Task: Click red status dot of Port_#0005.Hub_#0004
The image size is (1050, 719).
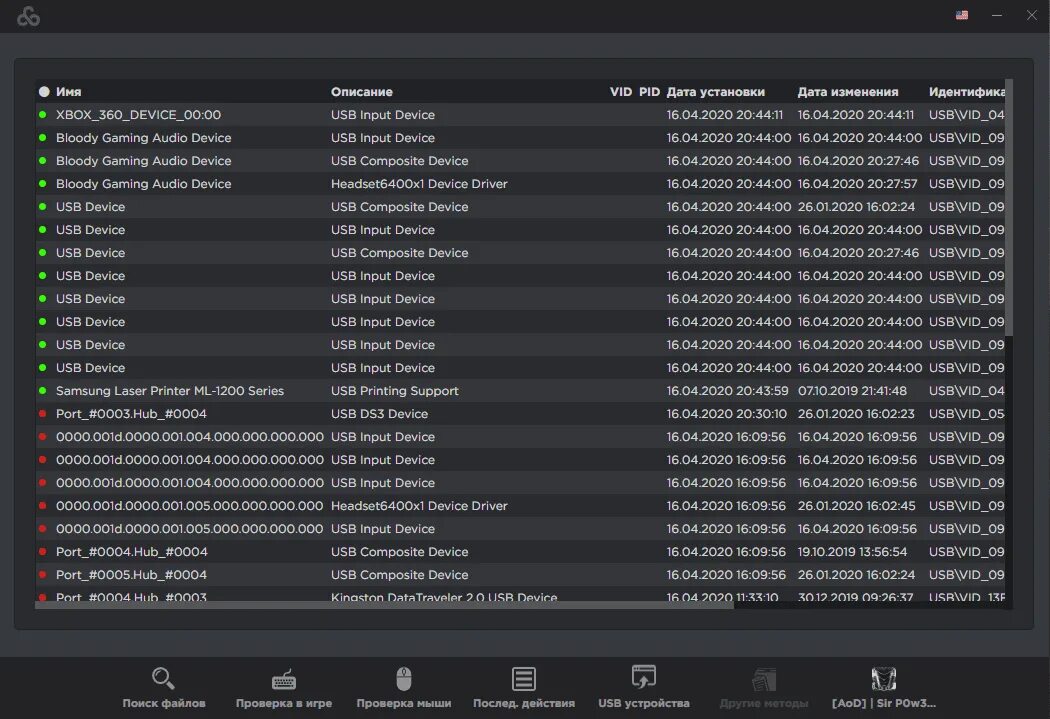Action: [43, 574]
